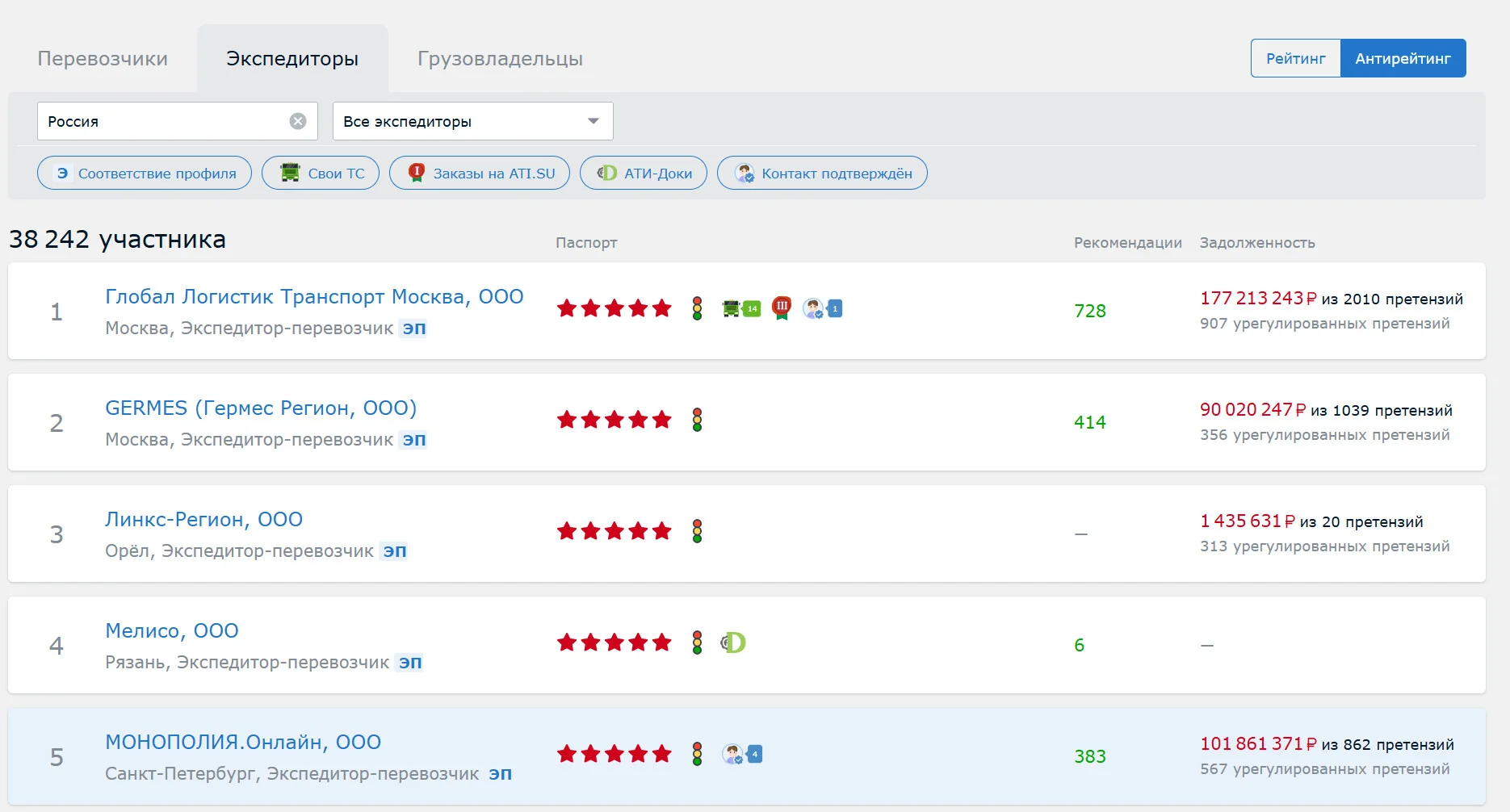Click the star rating in GERMES row
Screen dimensions: 1510x812
pos(614,420)
